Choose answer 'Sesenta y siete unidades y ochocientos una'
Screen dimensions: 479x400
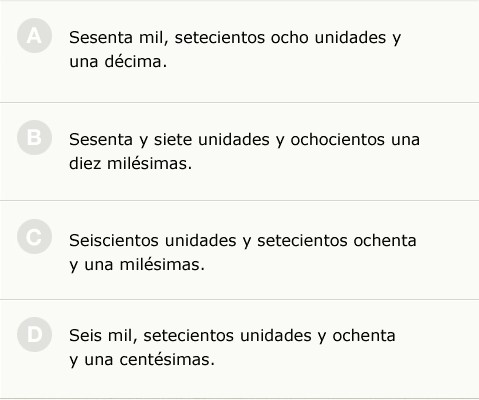pos(244,140)
